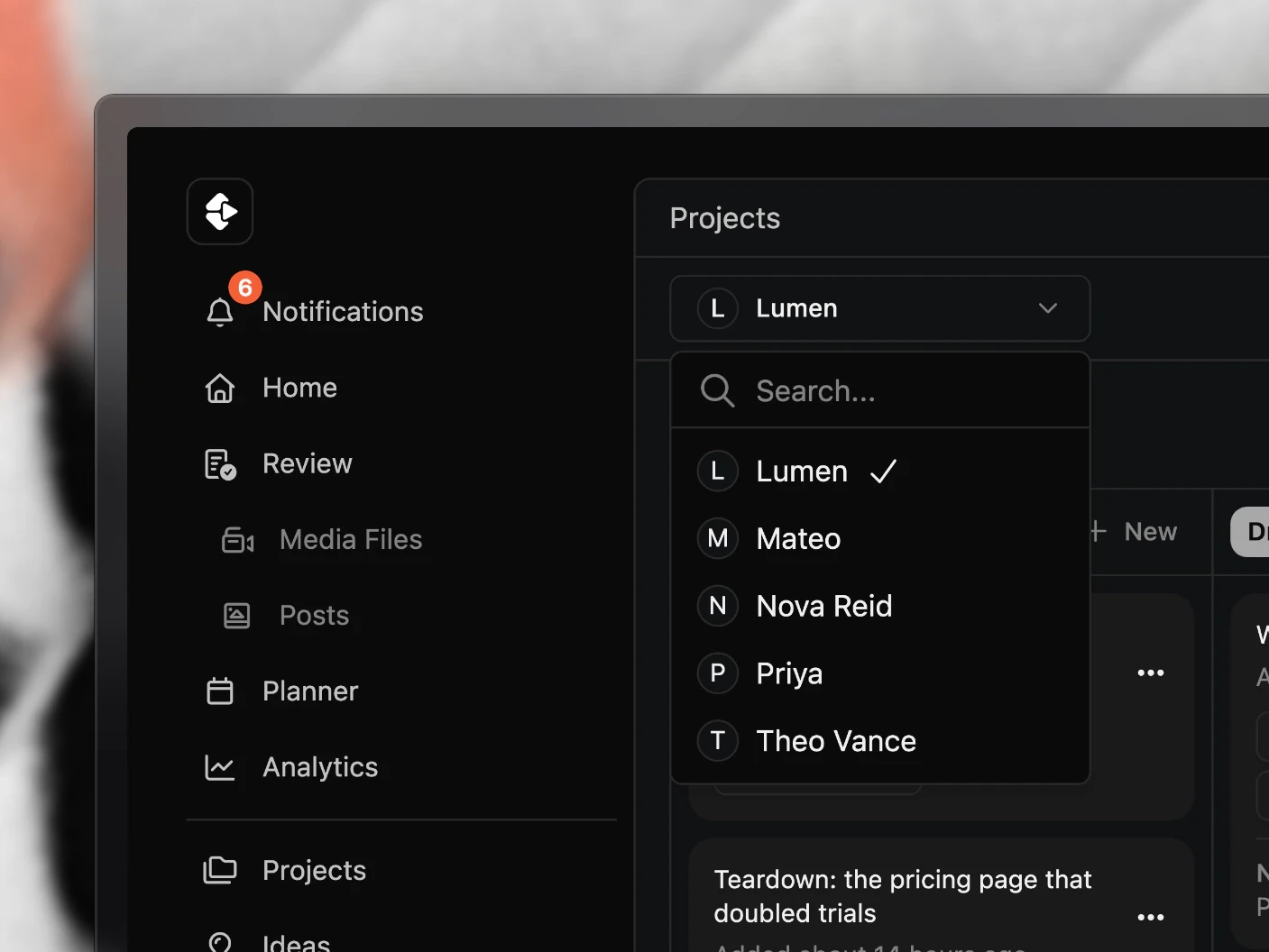Click the Posts image icon

[237, 616]
